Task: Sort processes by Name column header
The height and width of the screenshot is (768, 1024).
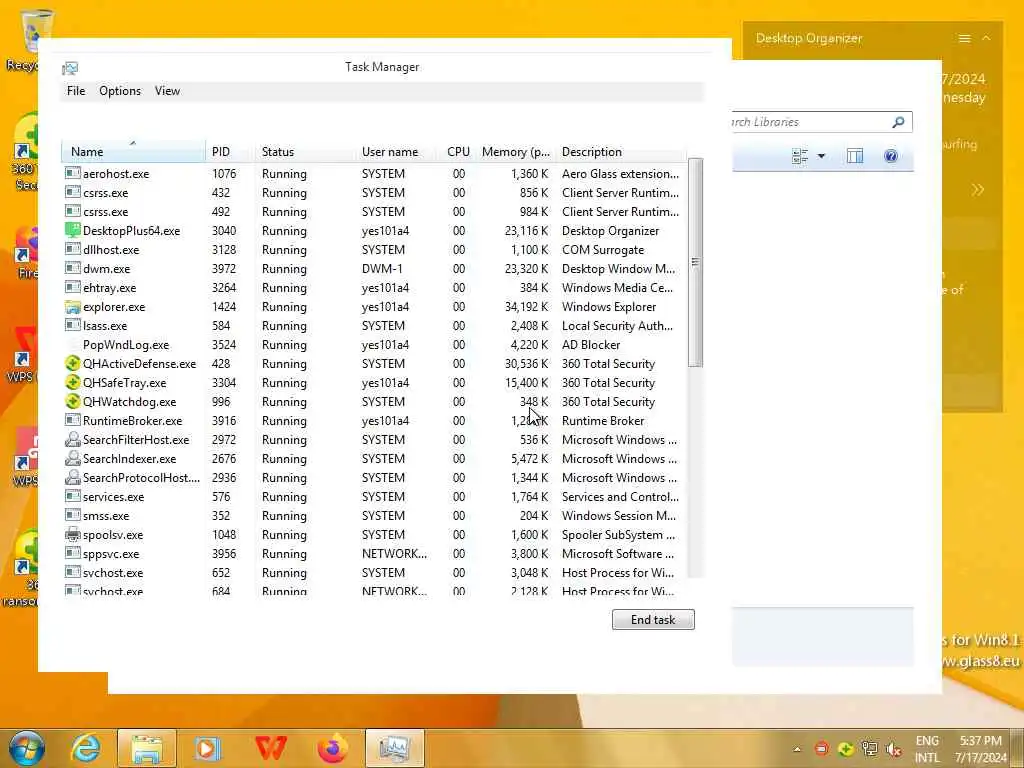Action: 133,152
